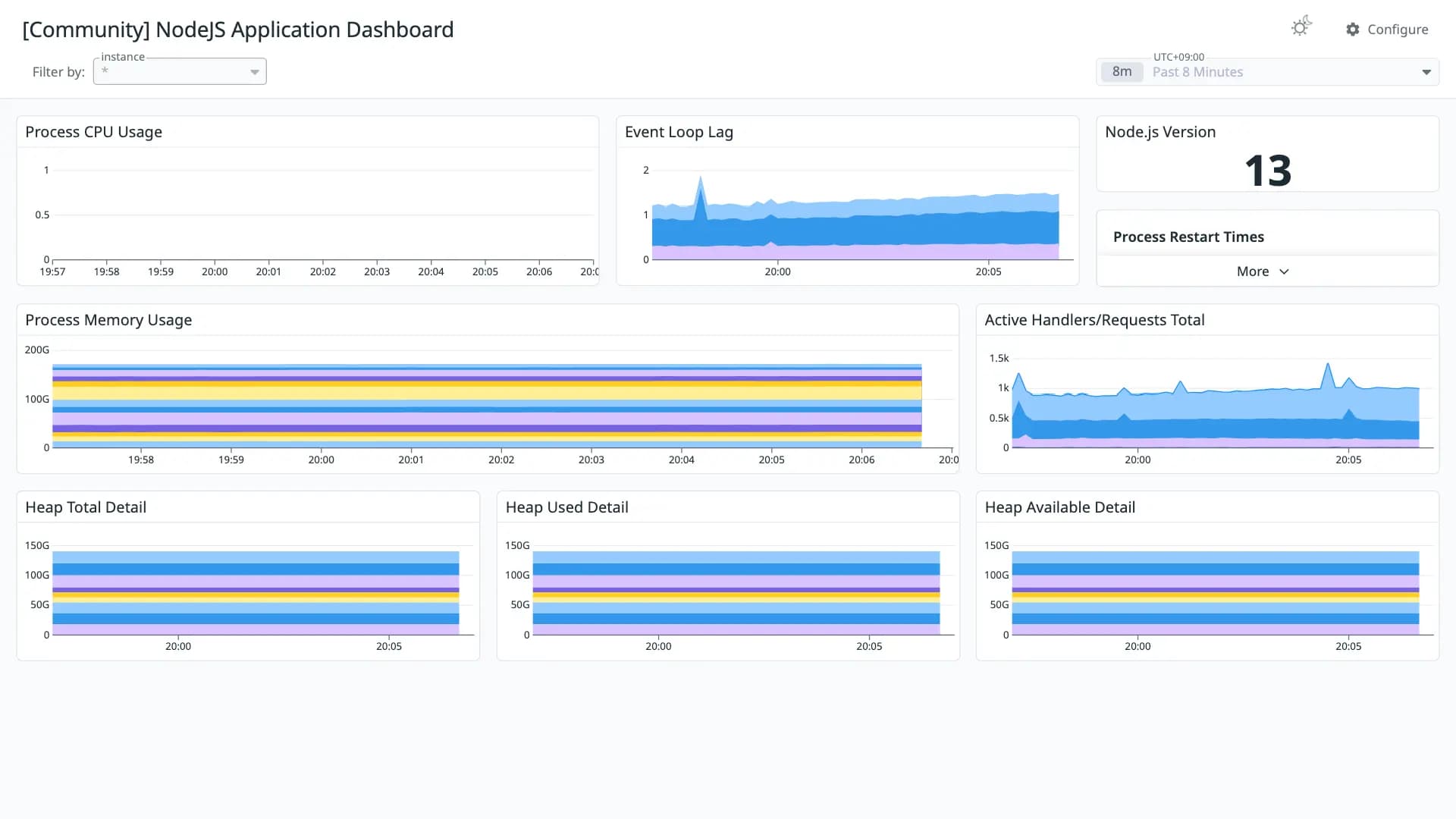Open the Configure settings

(1387, 29)
